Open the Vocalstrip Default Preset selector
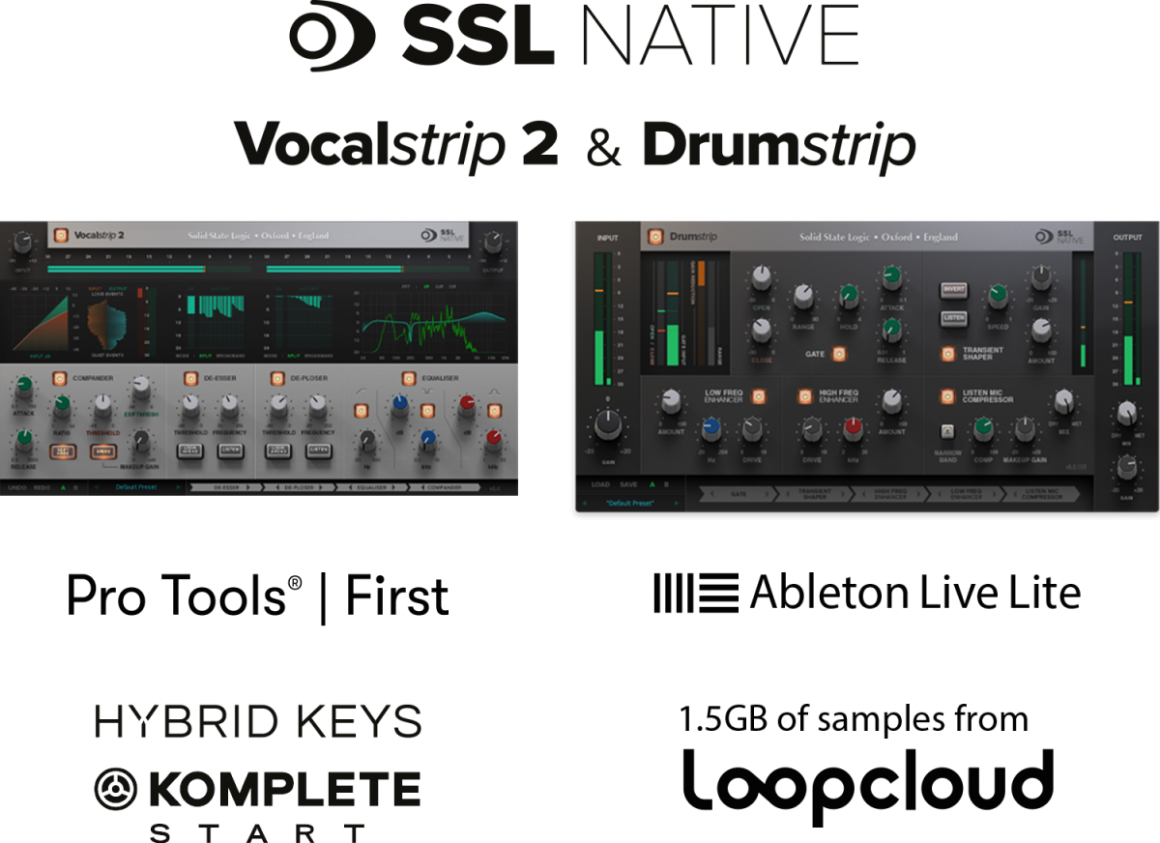 pos(136,488)
